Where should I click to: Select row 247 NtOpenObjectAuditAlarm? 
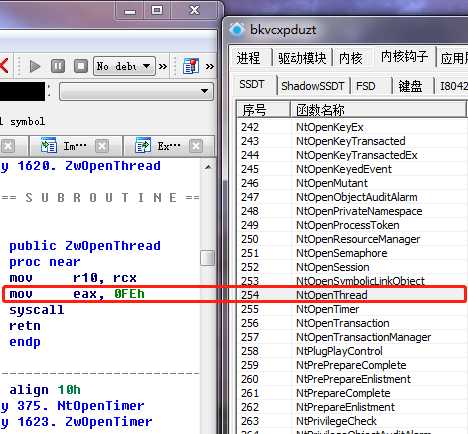point(352,197)
